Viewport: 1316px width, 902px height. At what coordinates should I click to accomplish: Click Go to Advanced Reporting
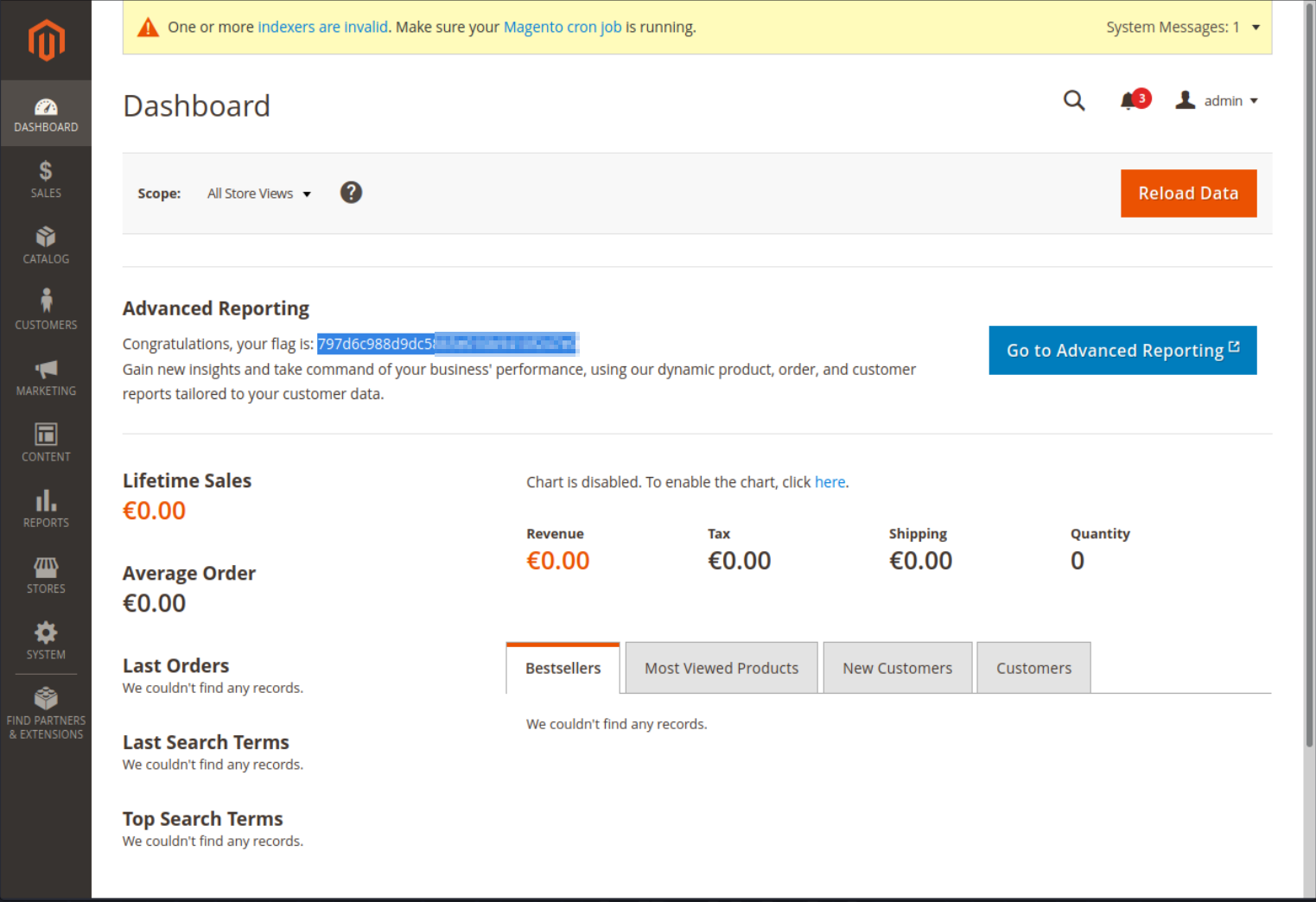[x=1122, y=350]
